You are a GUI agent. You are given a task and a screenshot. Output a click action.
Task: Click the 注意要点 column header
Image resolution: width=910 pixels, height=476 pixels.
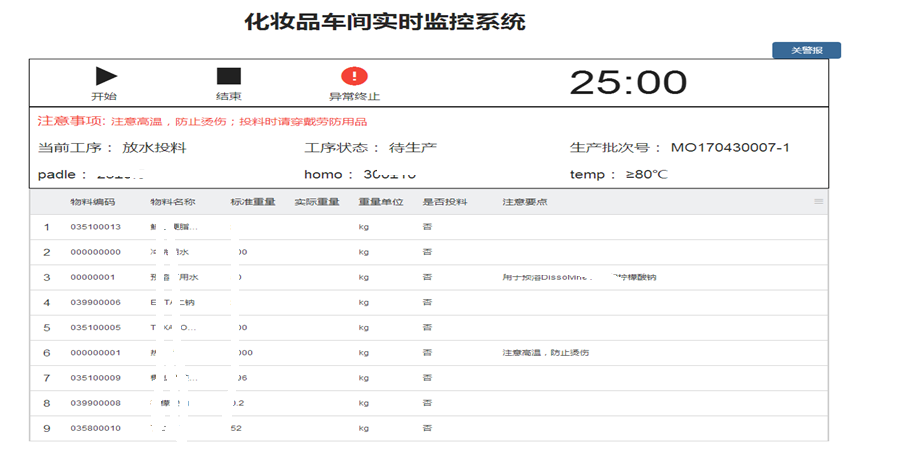524,202
